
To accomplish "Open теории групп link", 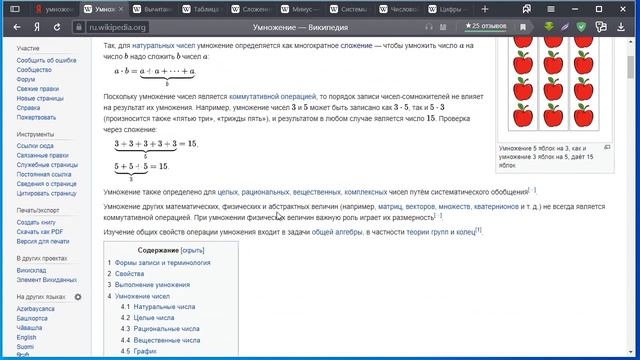I will pos(427,232).
